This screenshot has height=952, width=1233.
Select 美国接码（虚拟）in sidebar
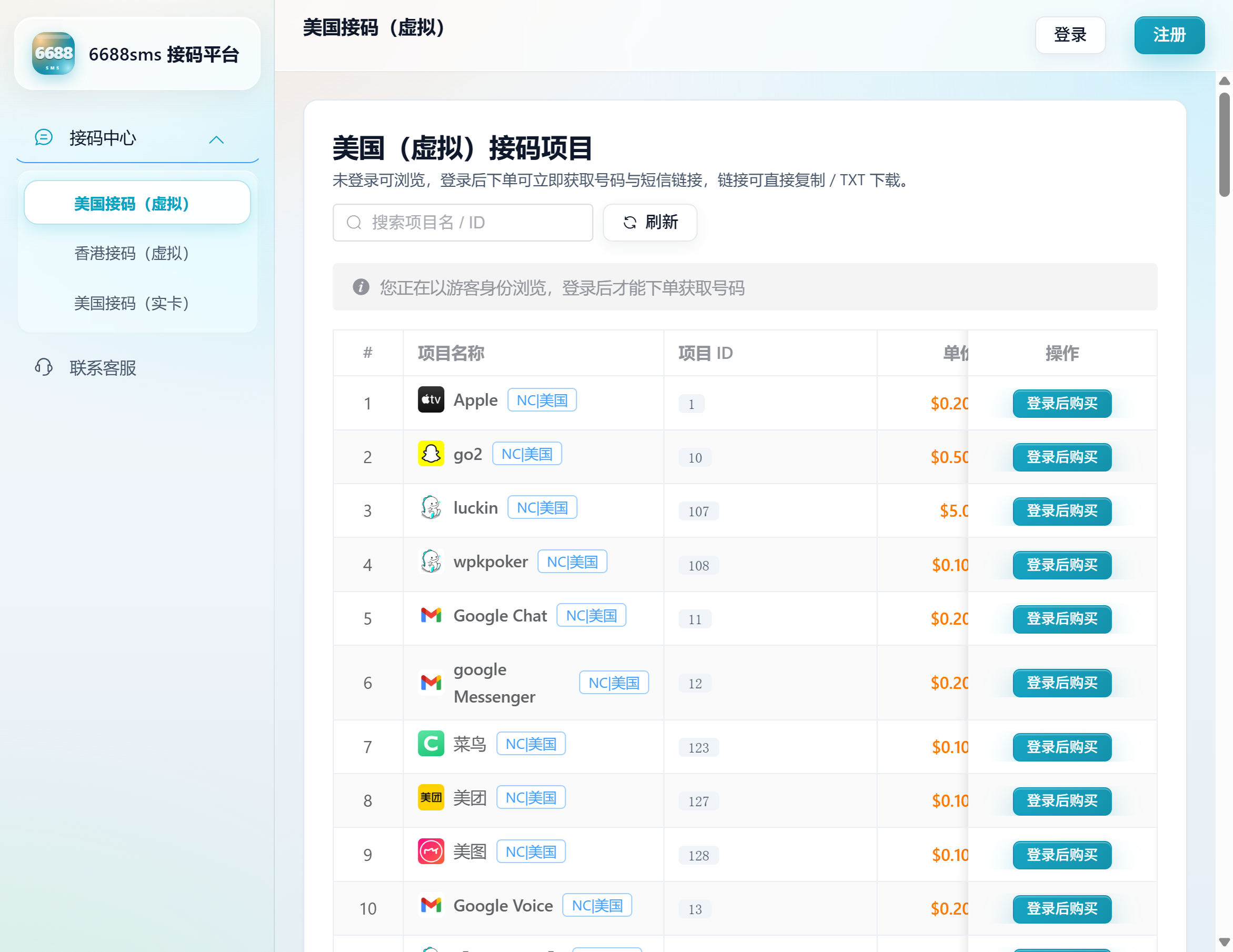(137, 203)
